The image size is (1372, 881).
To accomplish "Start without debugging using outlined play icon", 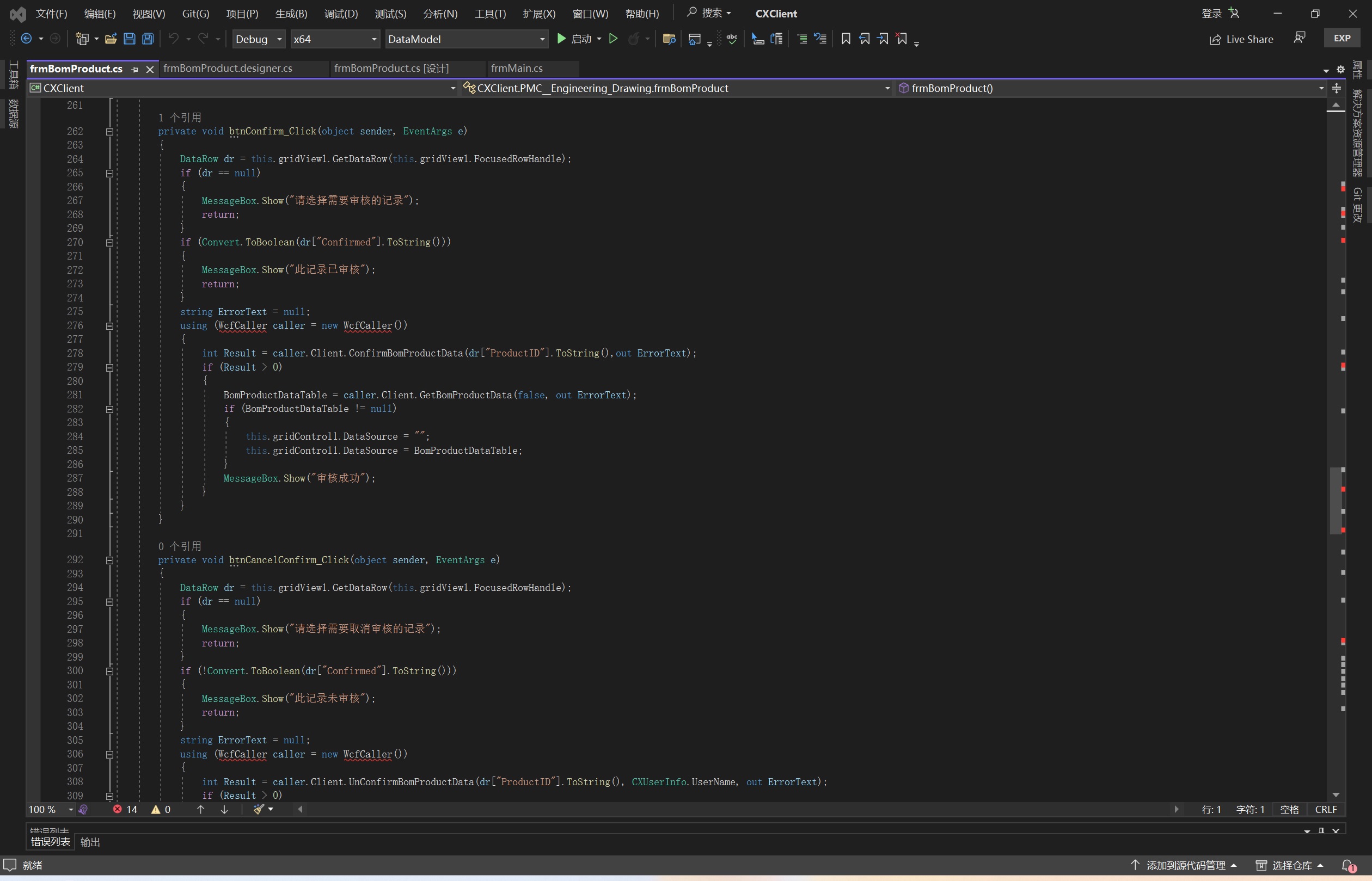I will tap(613, 39).
